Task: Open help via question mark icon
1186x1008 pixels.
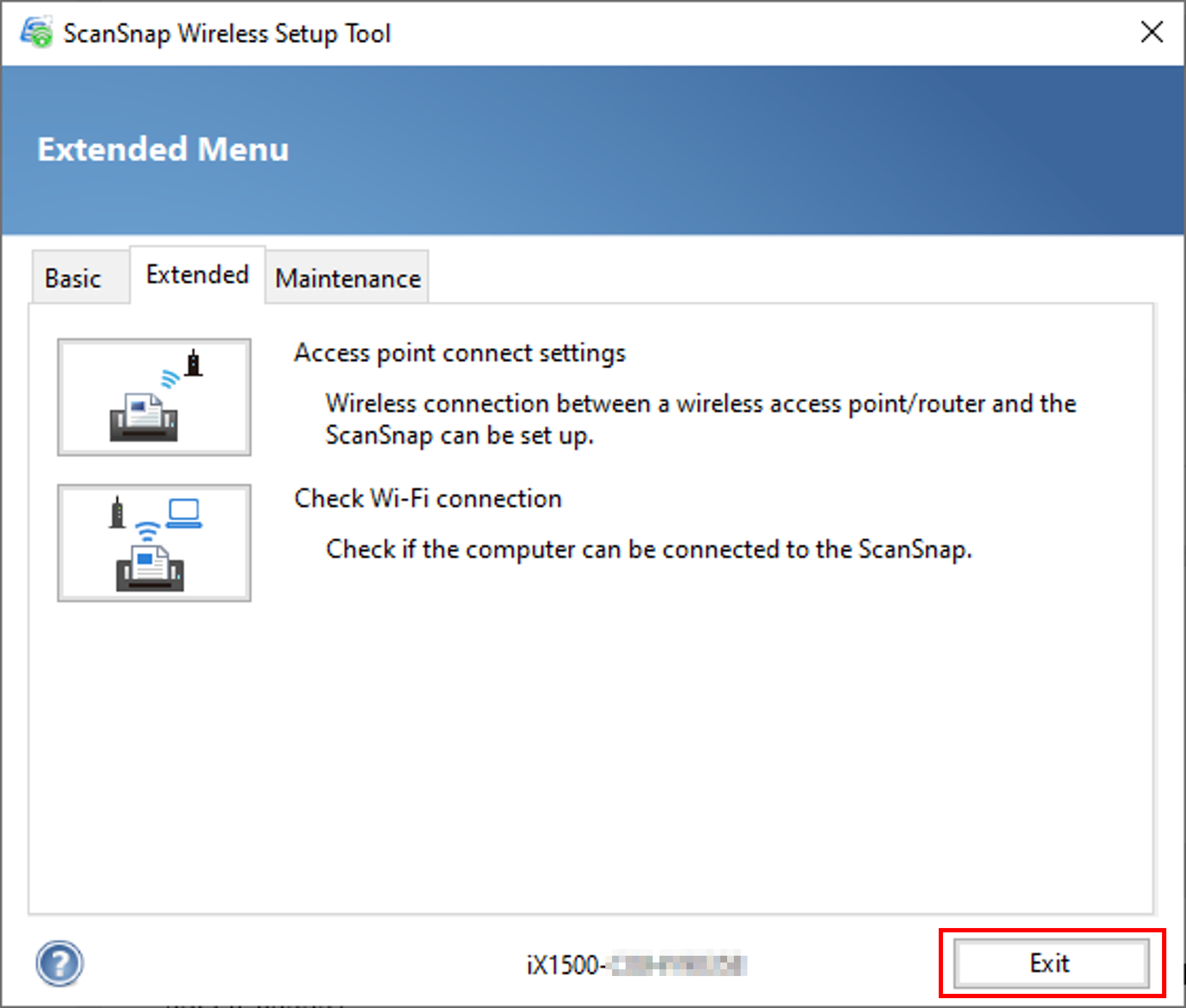Action: pos(59,963)
